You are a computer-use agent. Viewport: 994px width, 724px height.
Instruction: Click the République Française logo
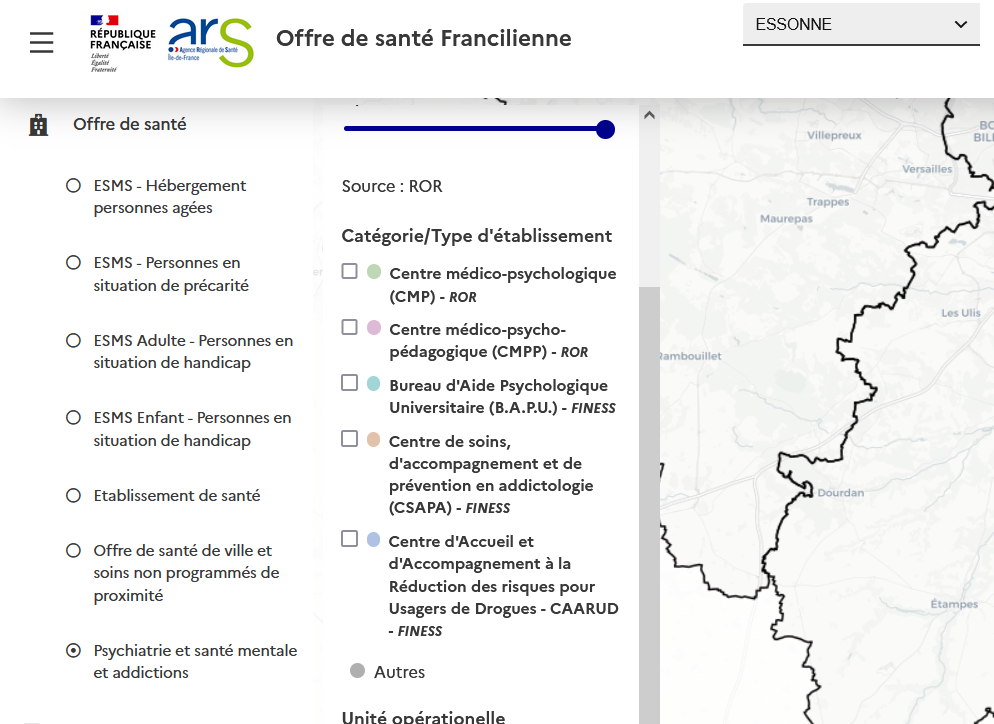coord(122,43)
